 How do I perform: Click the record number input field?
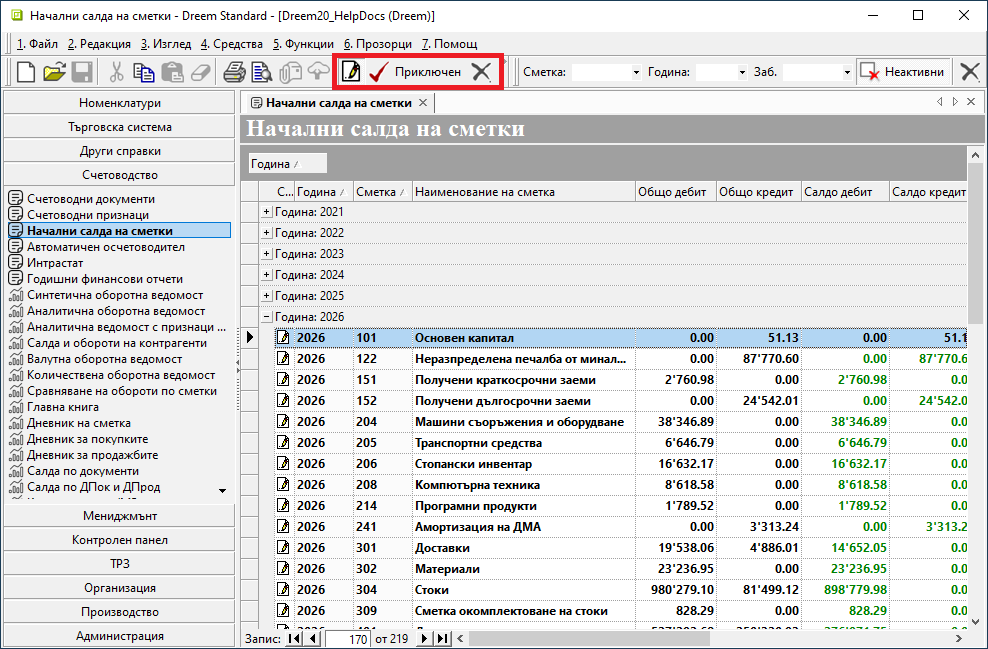click(x=347, y=638)
